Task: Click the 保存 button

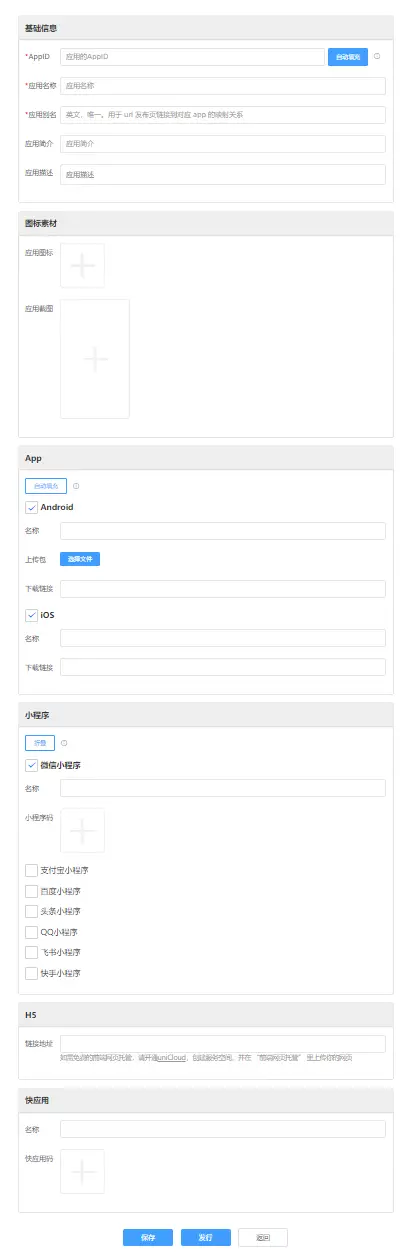Action: point(148,1237)
